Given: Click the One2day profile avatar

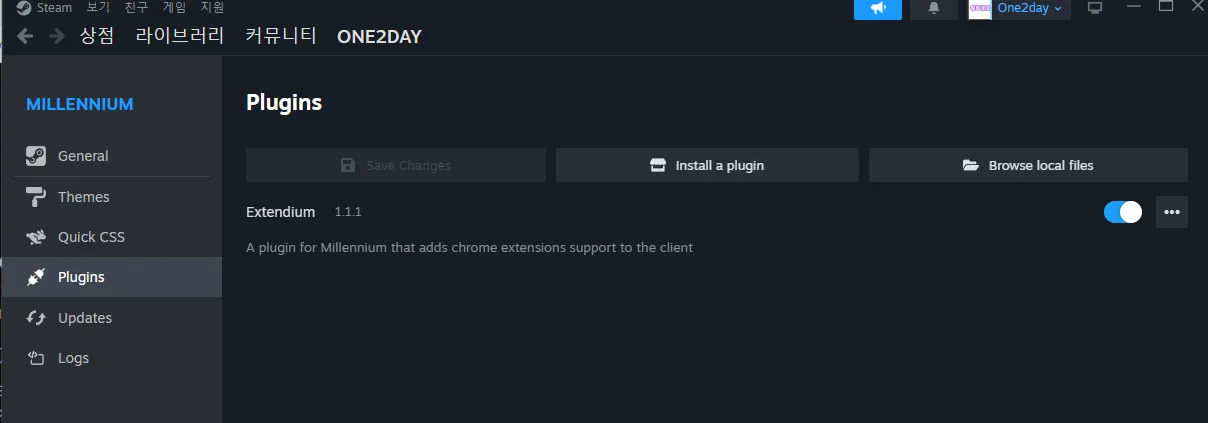Looking at the screenshot, I should (980, 9).
